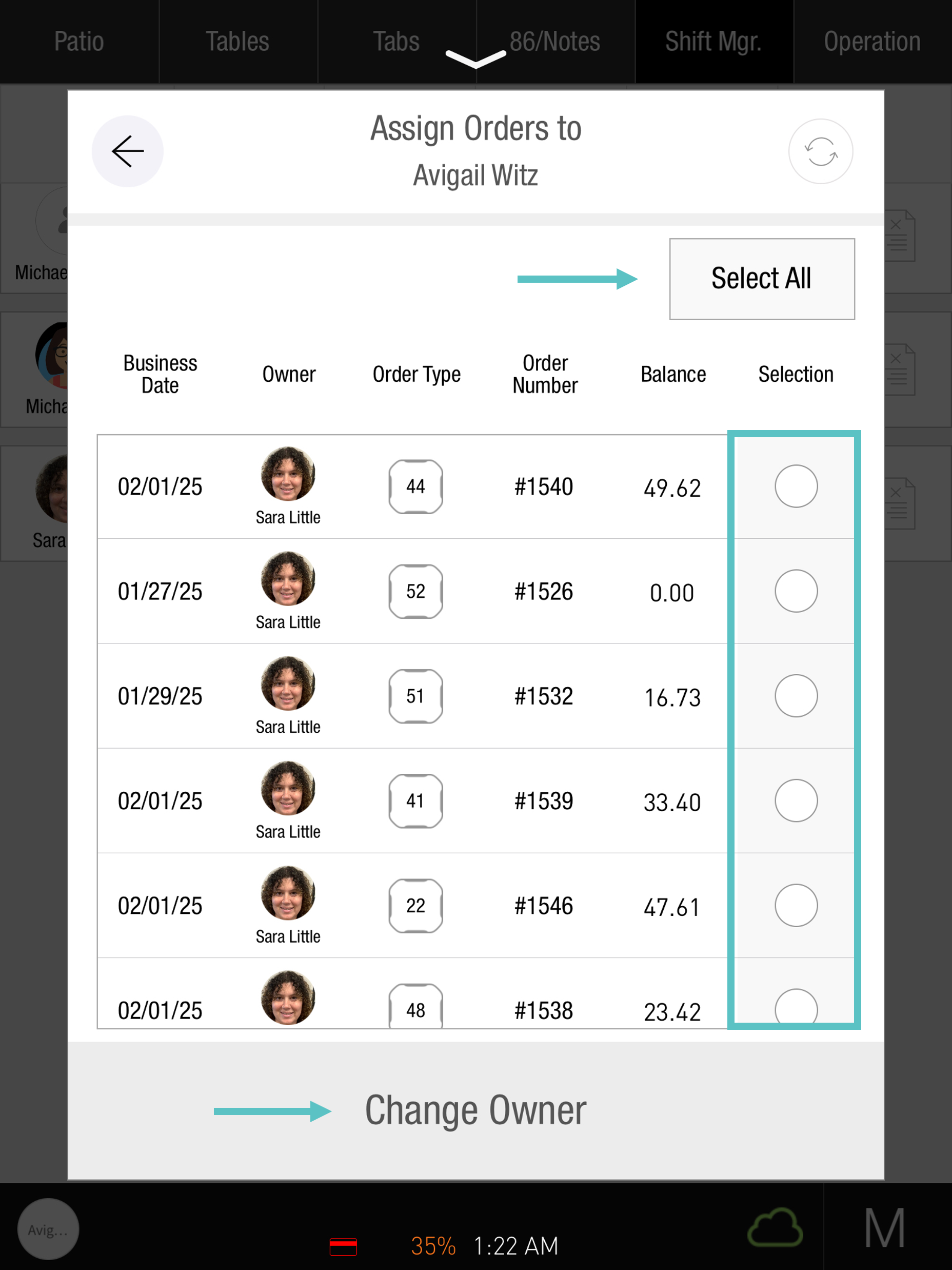
Task: Tap table 44 order type badge
Action: (415, 487)
